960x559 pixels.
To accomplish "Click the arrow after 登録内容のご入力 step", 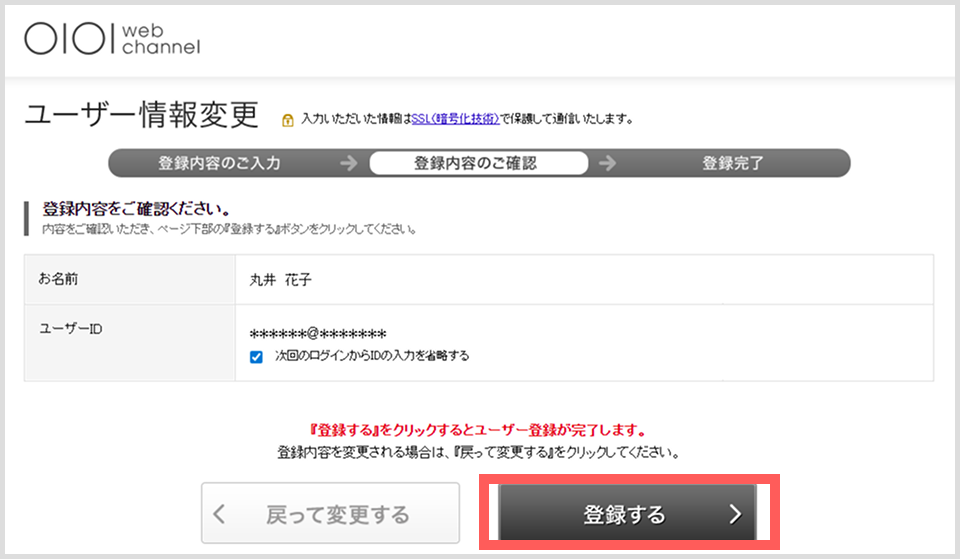I will (x=348, y=163).
